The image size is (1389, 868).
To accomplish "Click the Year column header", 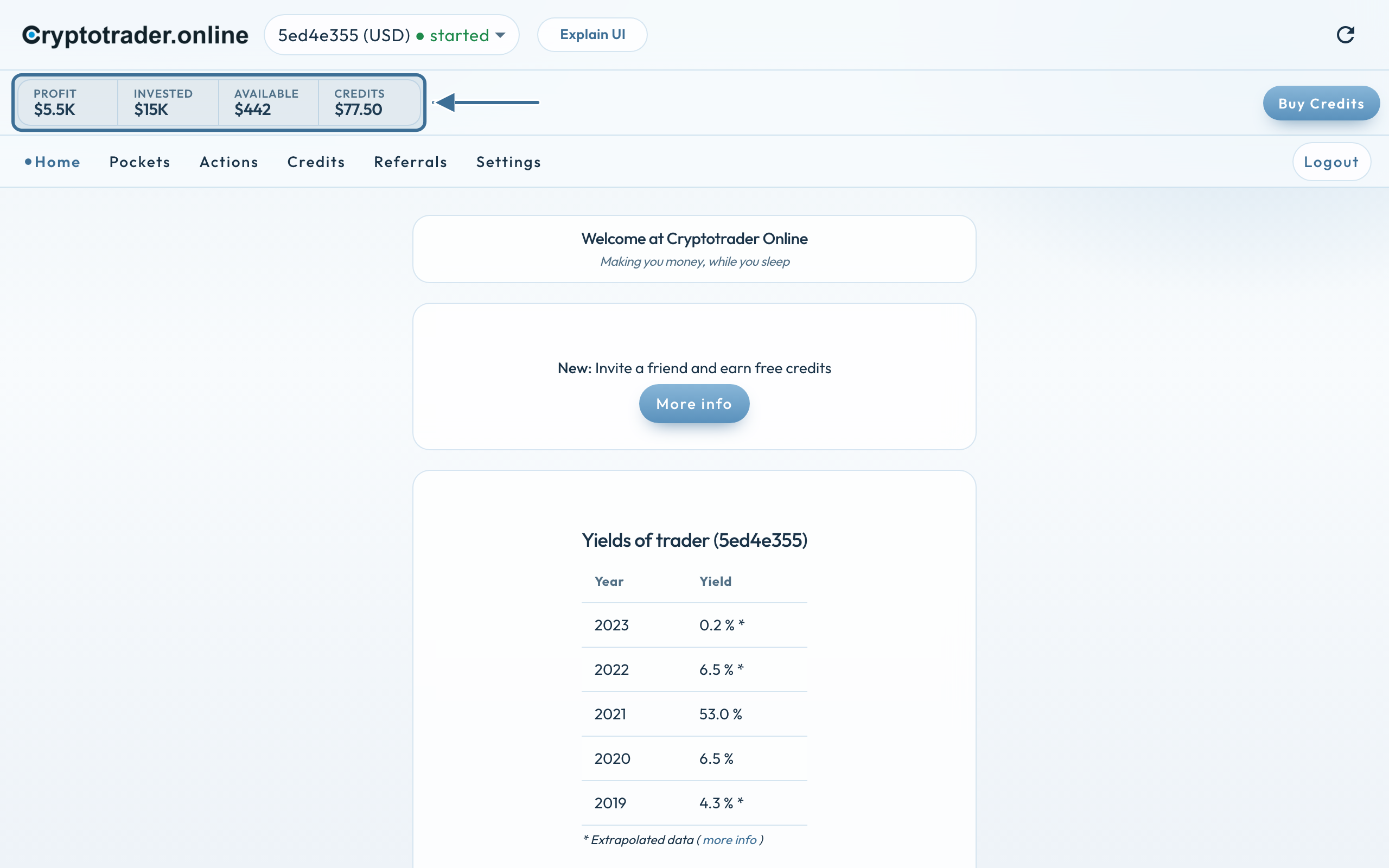I will click(x=609, y=581).
